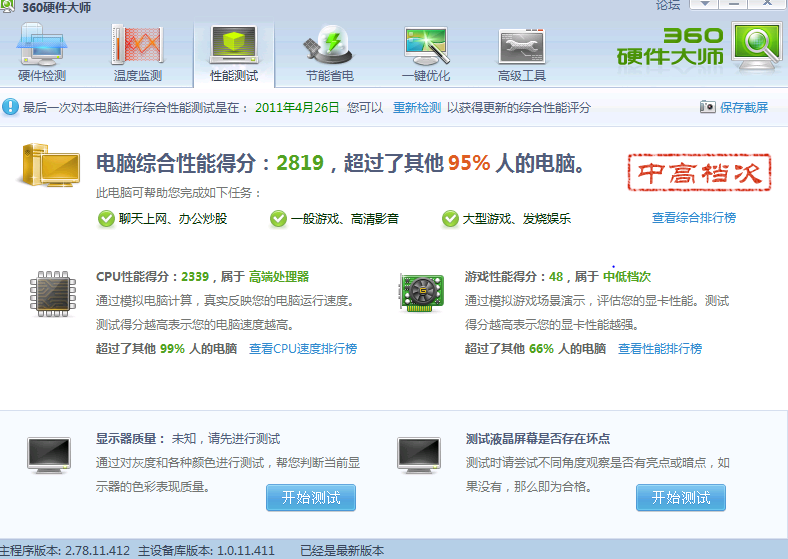Click the 360硬件大师 magnifier logo icon
788x559 pixels.
[758, 45]
